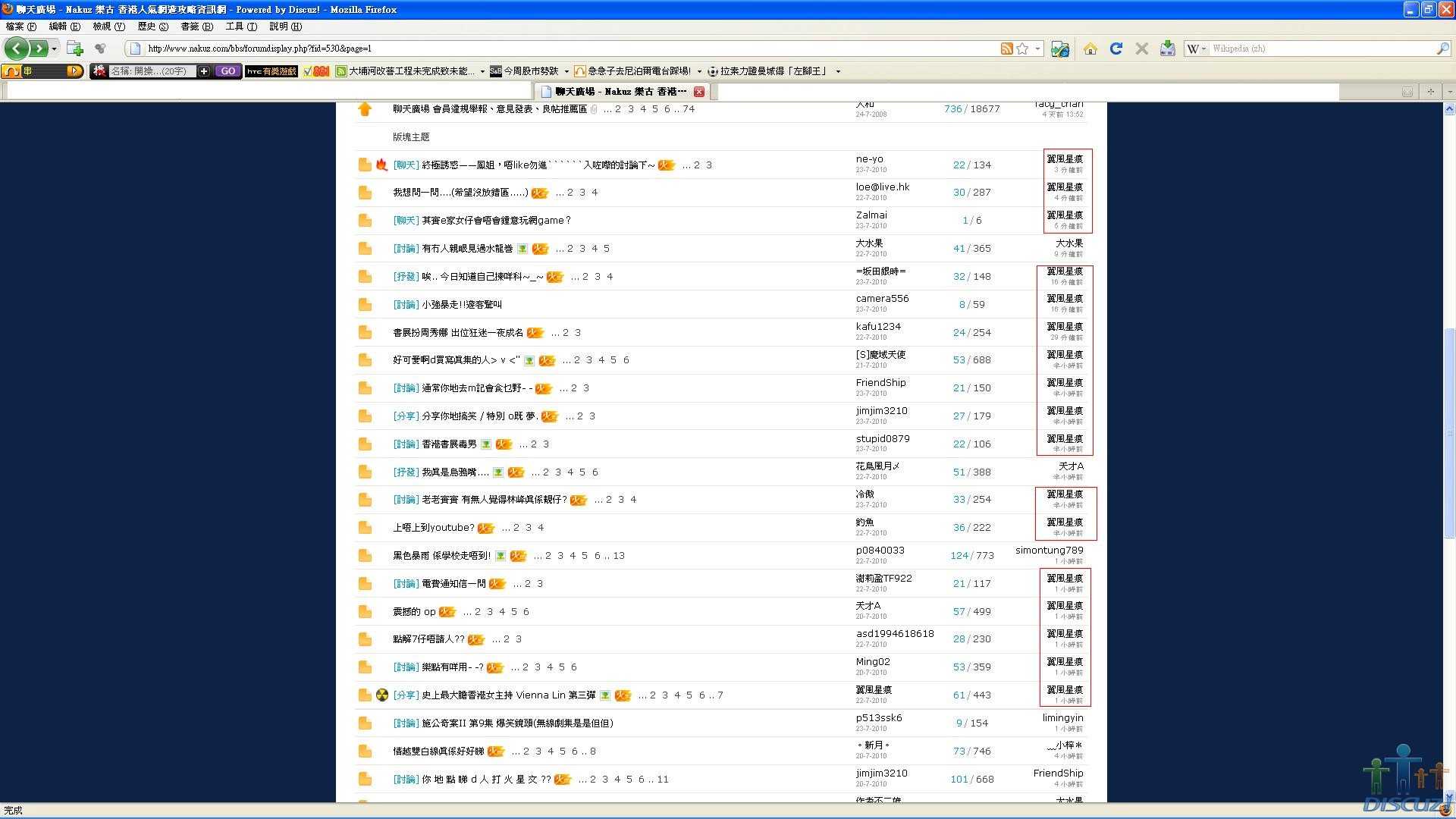Open thread 黑色暴雨 係學校走唔到!
Screen dimensions: 1456x819
441,556
